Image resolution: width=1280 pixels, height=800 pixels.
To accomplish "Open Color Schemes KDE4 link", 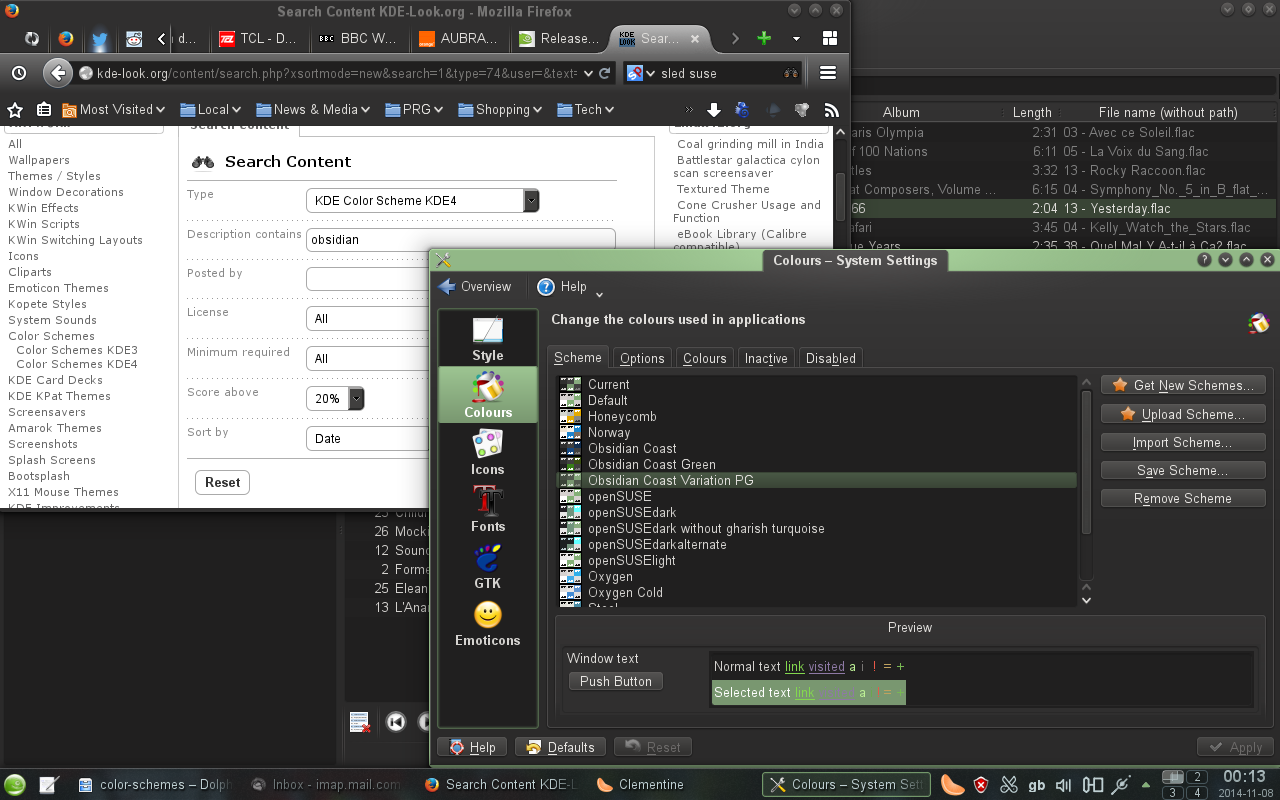I will (77, 364).
